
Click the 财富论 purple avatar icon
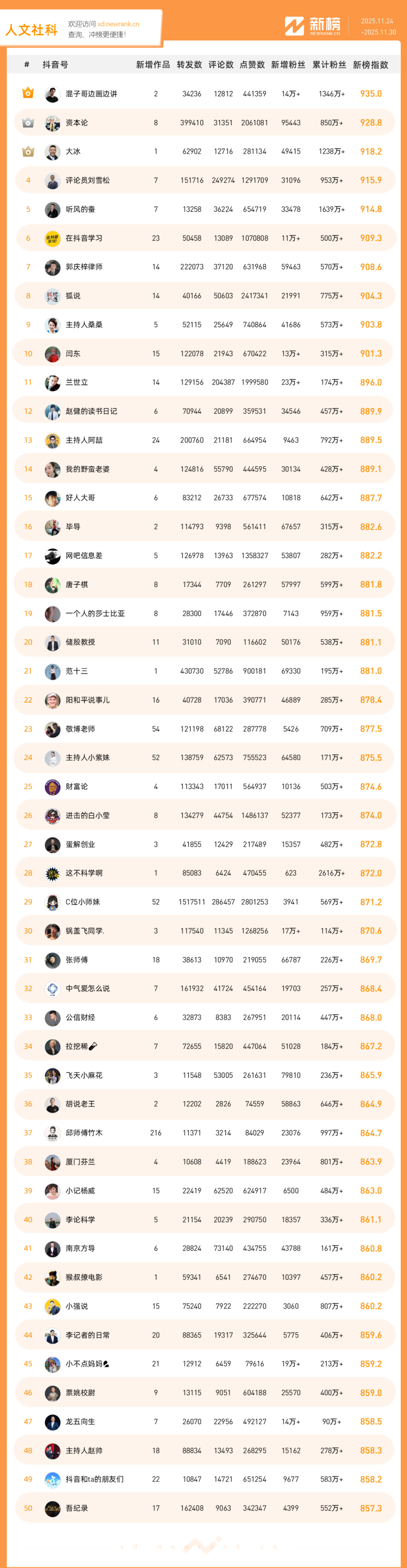click(x=52, y=787)
